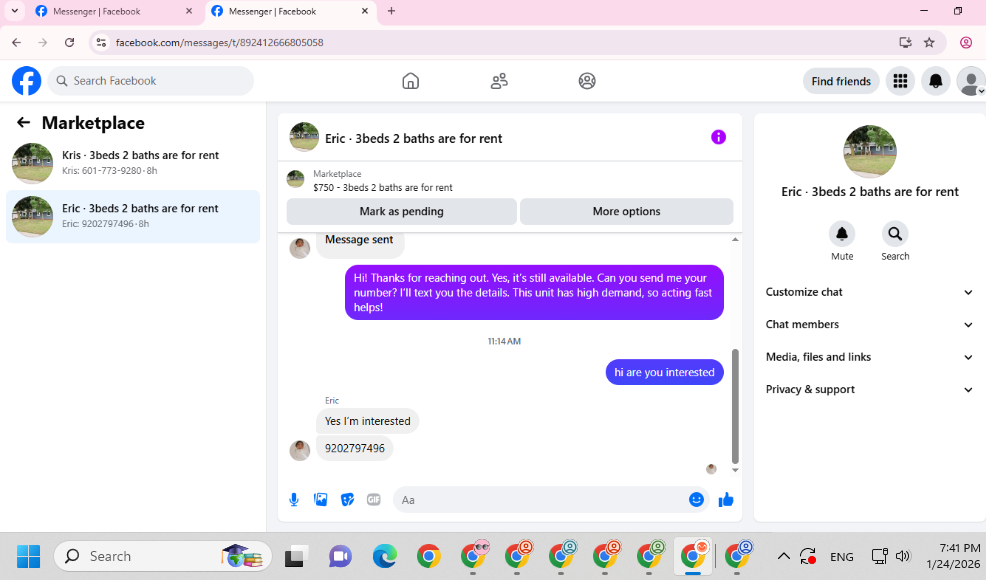Reload the page with the refresh icon
986x580 pixels.
tap(70, 43)
